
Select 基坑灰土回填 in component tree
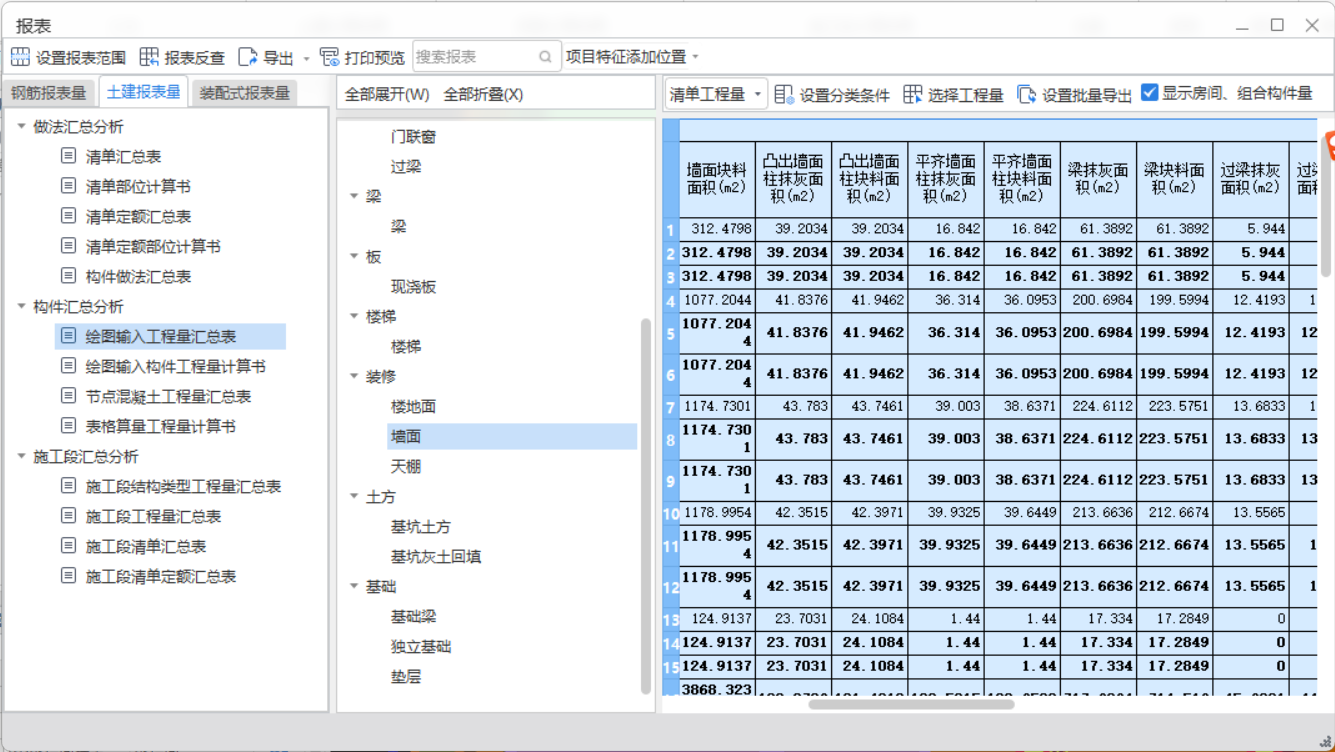click(436, 556)
